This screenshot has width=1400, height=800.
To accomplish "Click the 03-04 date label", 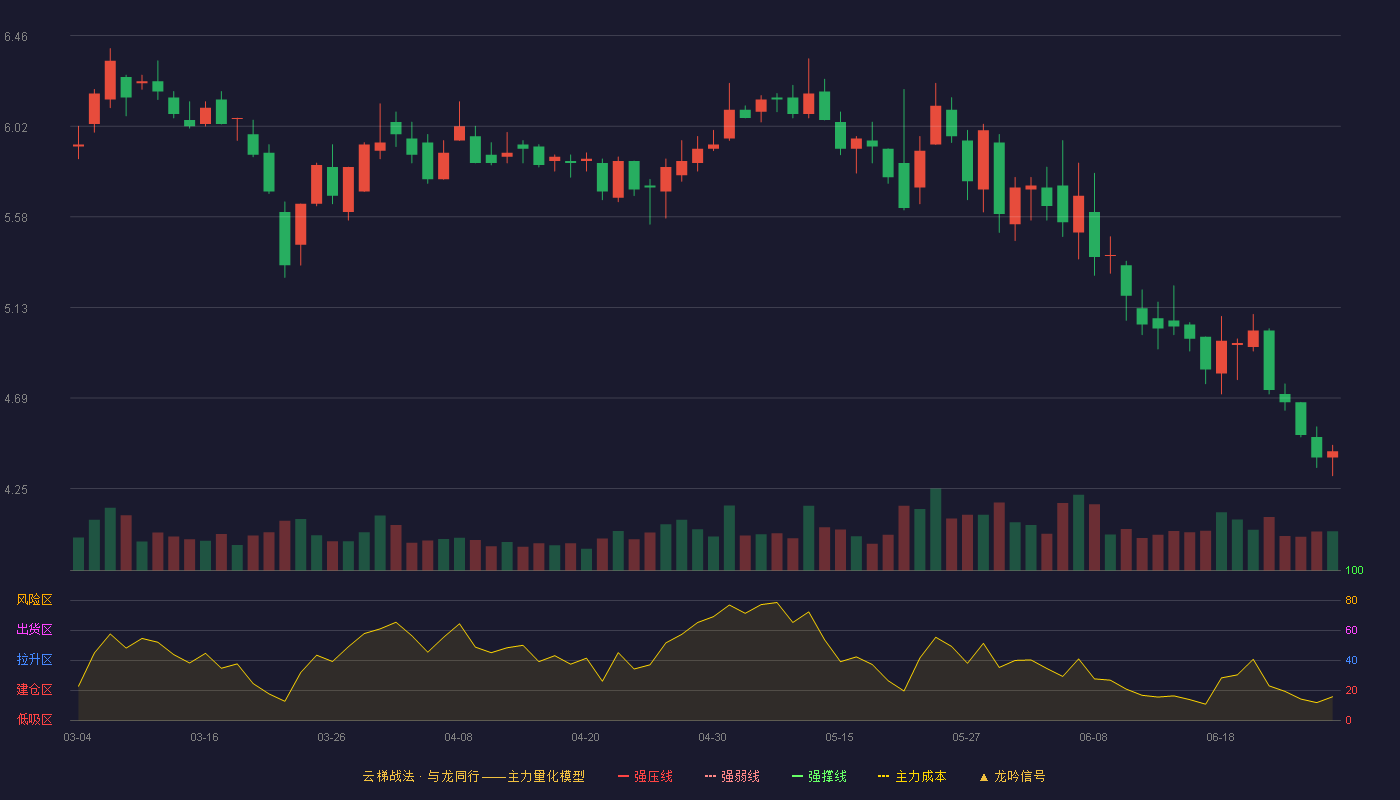I will (77, 737).
